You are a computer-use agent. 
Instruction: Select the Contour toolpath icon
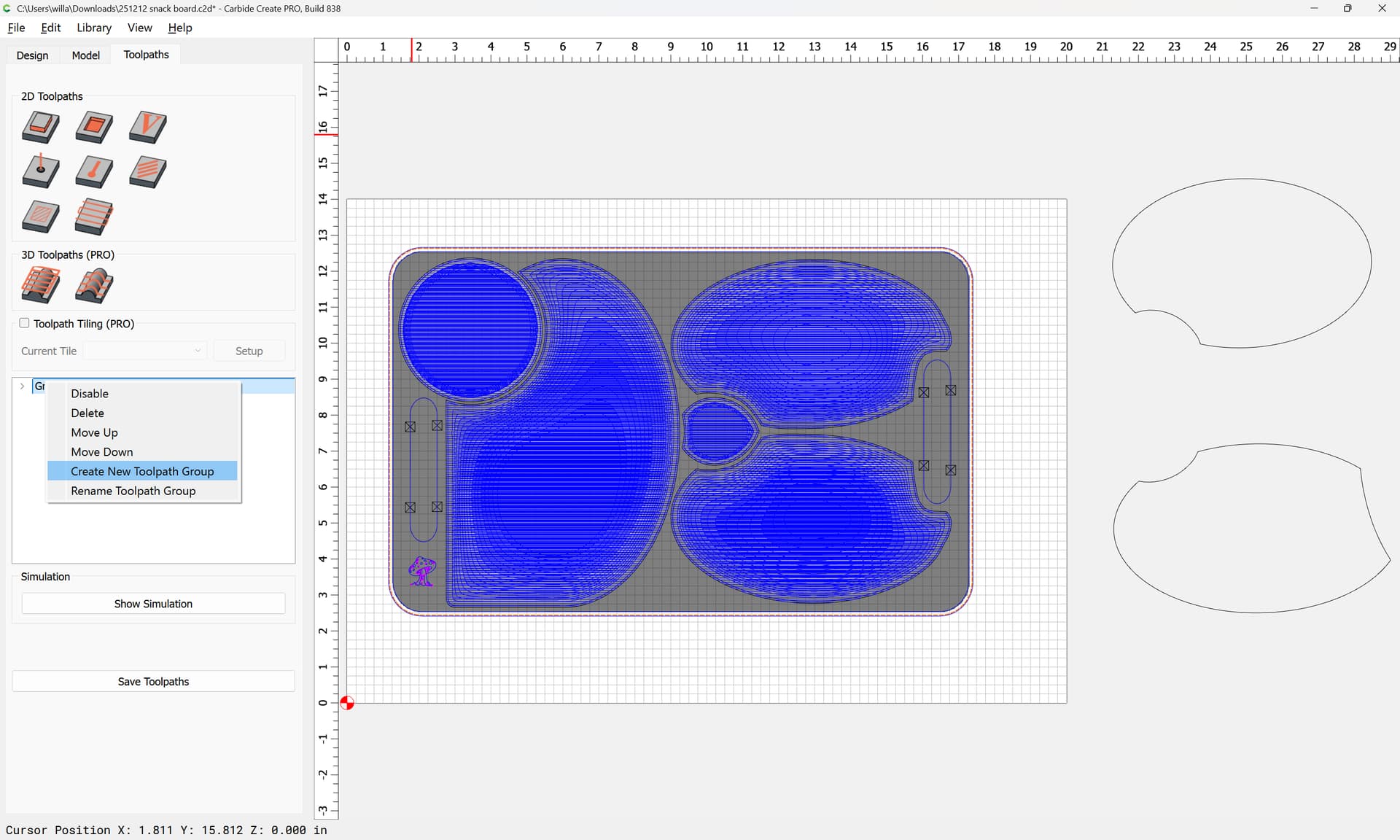tap(41, 127)
